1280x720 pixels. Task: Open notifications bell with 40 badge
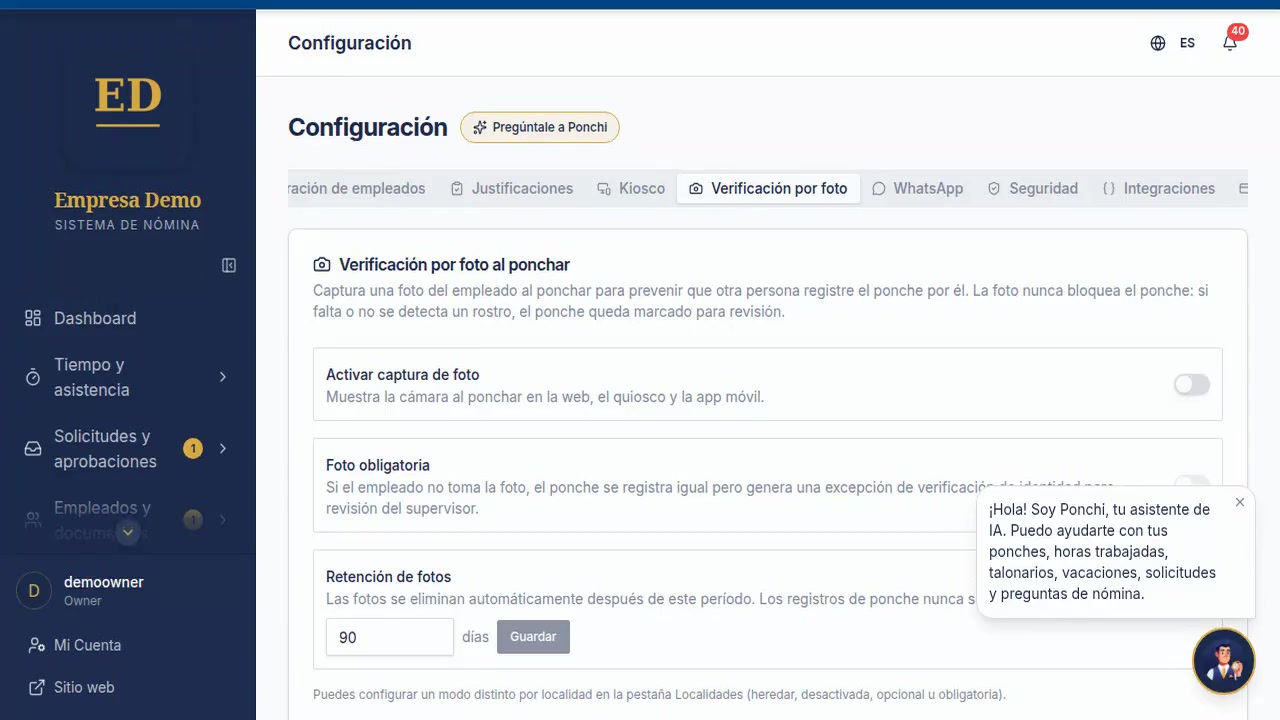[x=1231, y=42]
